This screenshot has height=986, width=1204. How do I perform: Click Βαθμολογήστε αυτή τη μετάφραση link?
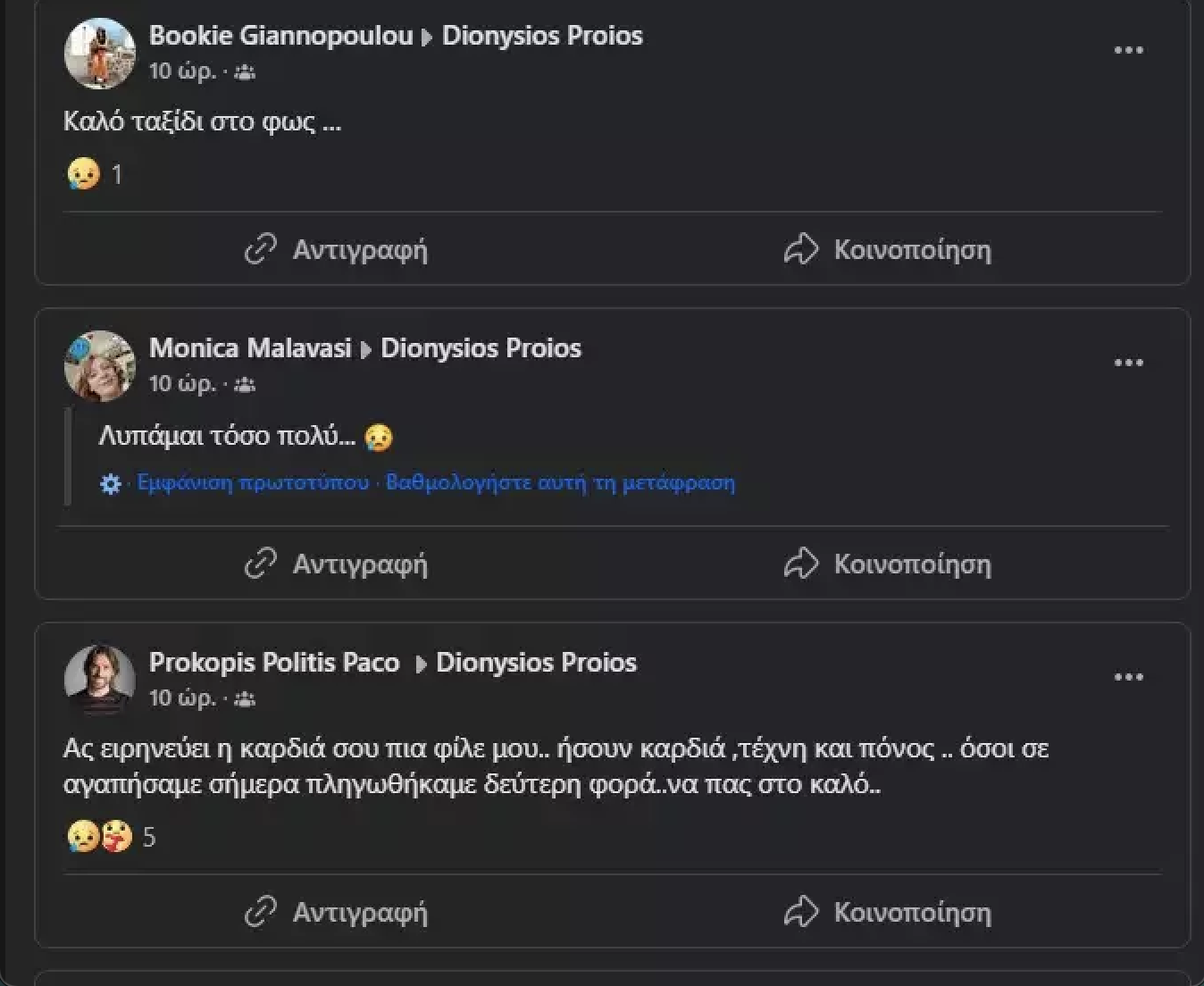coord(560,482)
